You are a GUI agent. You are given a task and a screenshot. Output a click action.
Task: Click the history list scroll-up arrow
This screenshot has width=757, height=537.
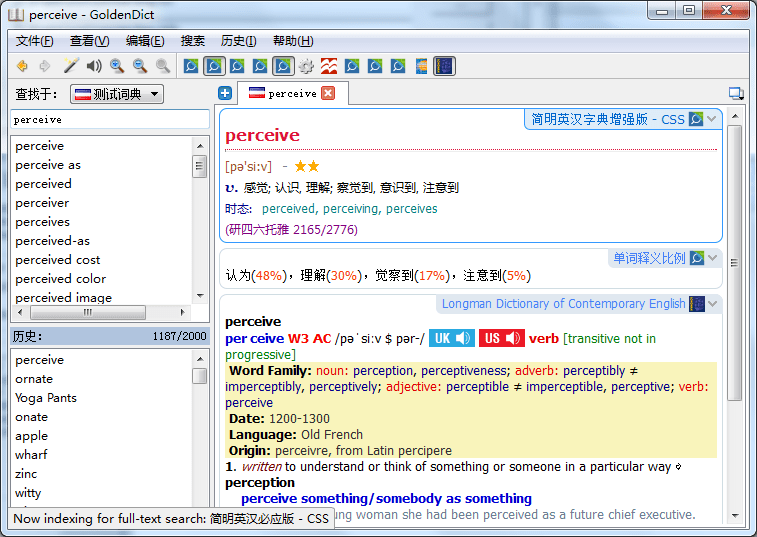(200, 359)
